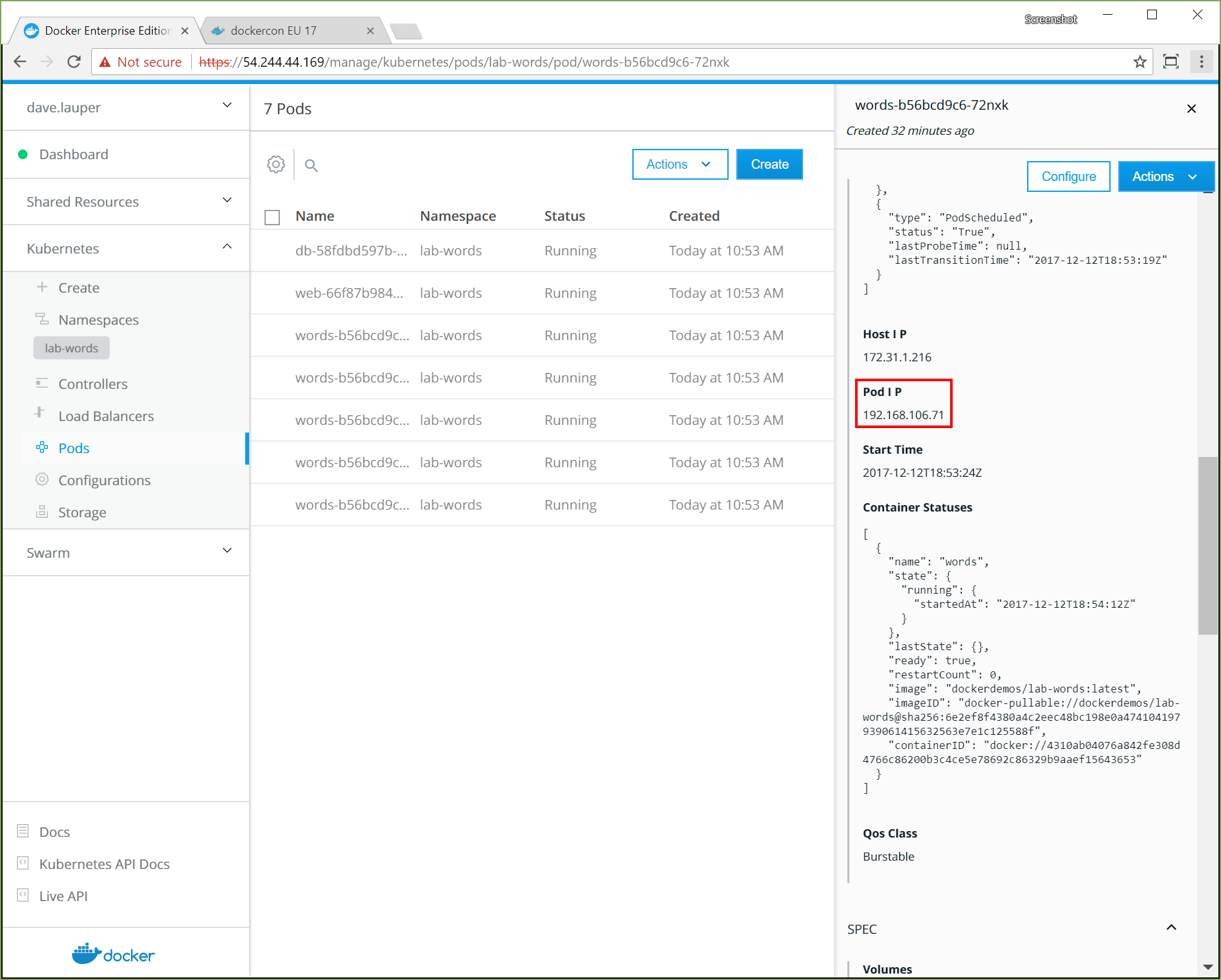Open the Chrome three-dot menu
This screenshot has height=980, width=1221.
pyautogui.click(x=1201, y=62)
